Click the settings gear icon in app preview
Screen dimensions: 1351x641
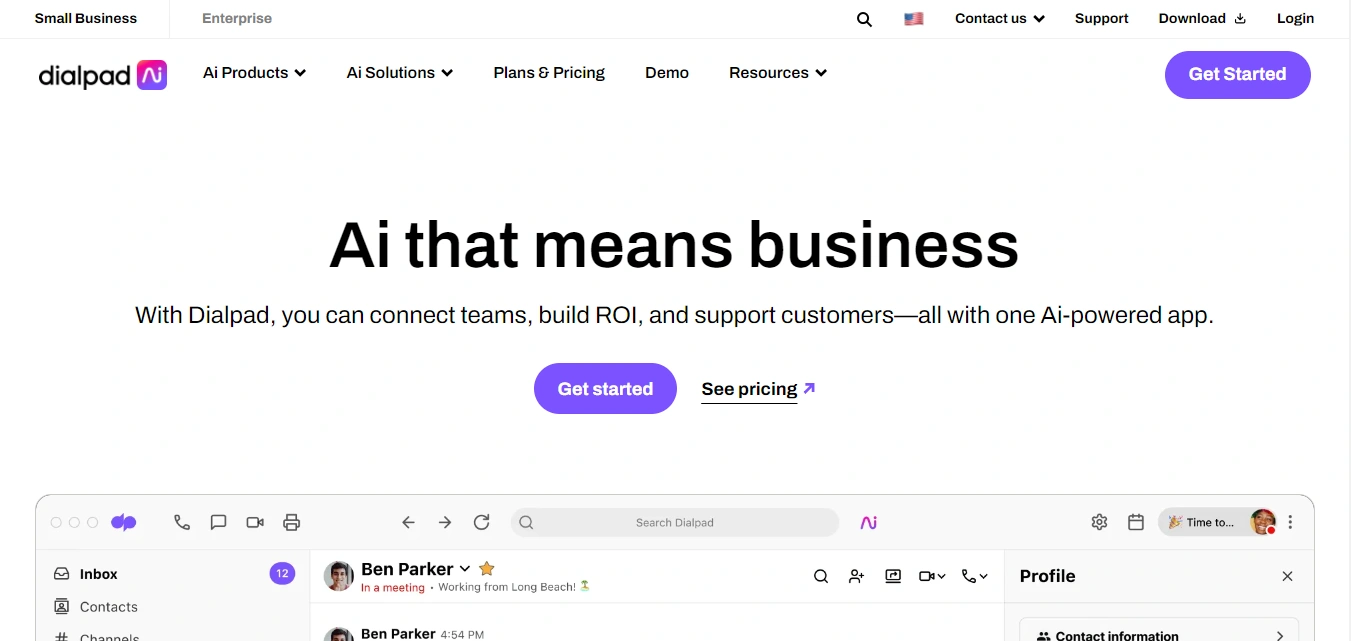tap(1099, 522)
